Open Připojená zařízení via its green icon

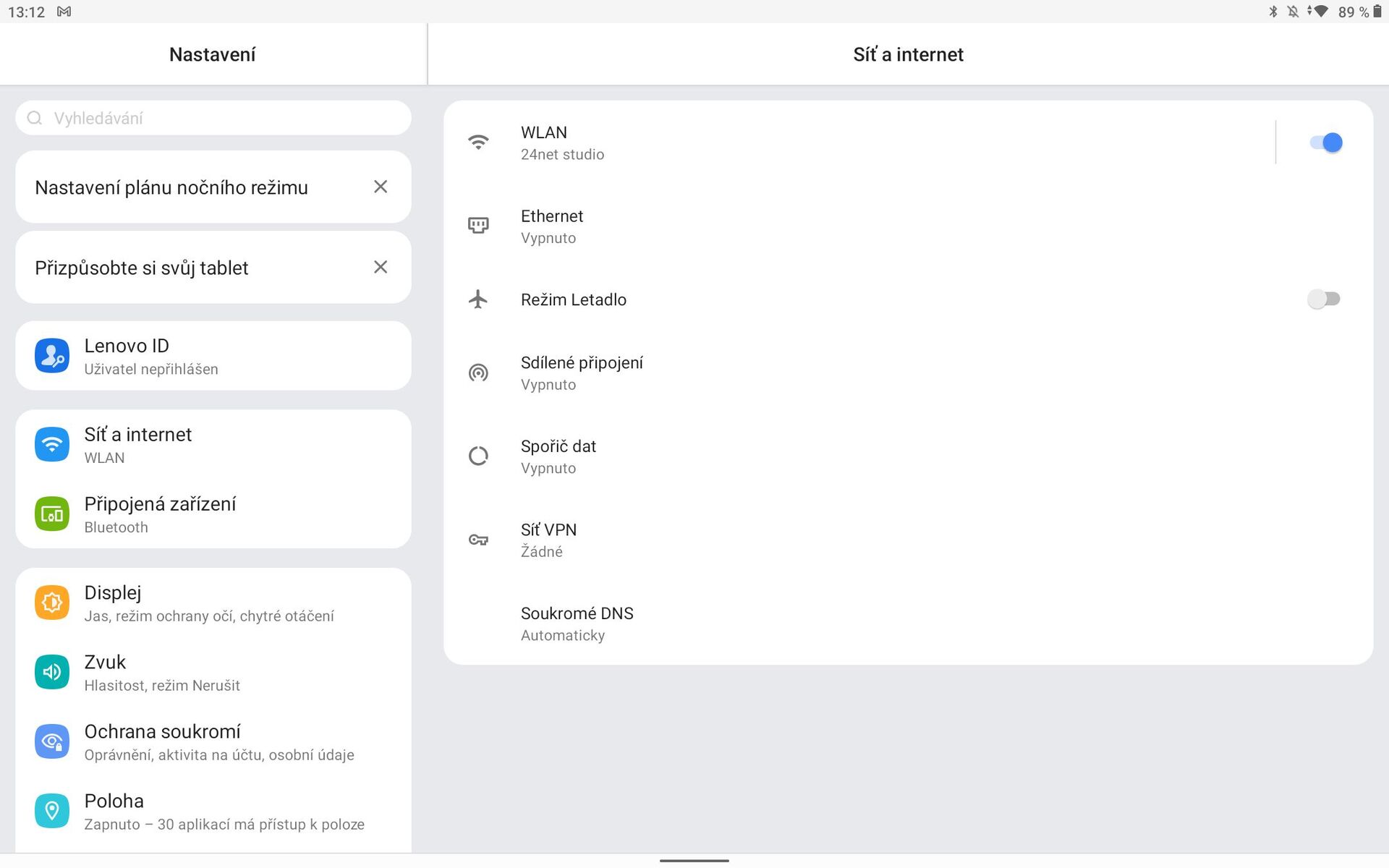click(52, 514)
